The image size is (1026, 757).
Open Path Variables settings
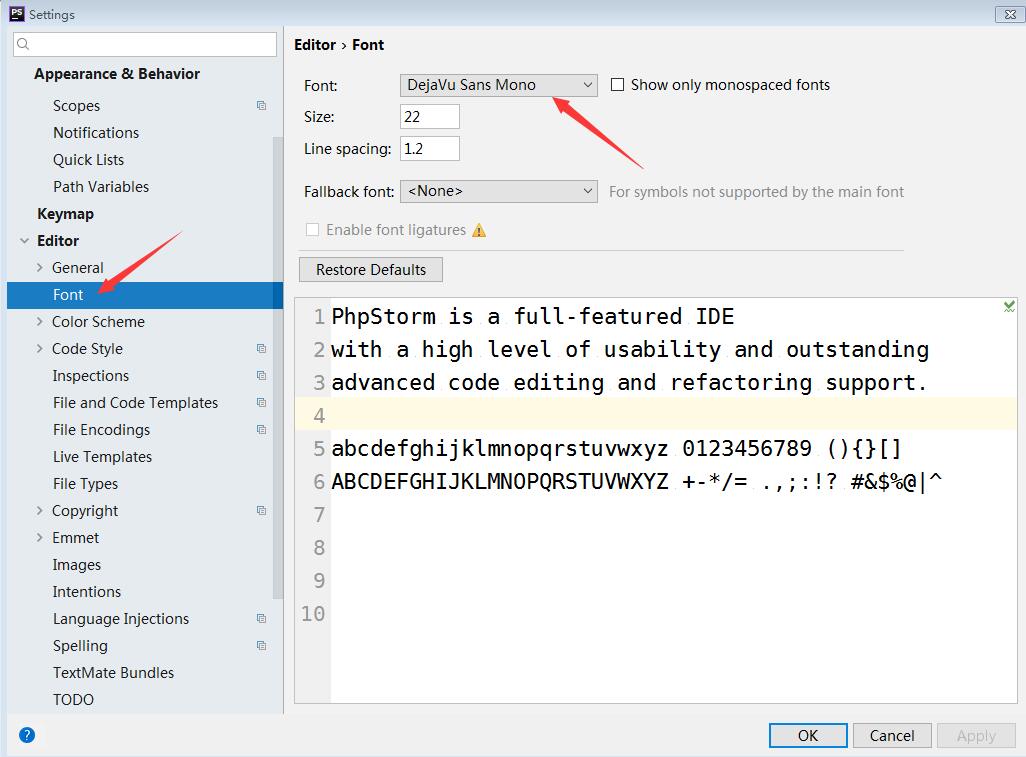tap(101, 186)
